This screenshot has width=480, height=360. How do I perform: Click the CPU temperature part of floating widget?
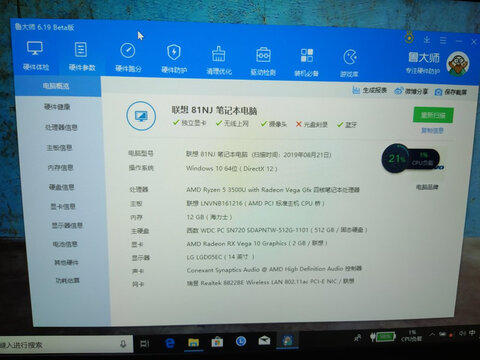coord(424,160)
